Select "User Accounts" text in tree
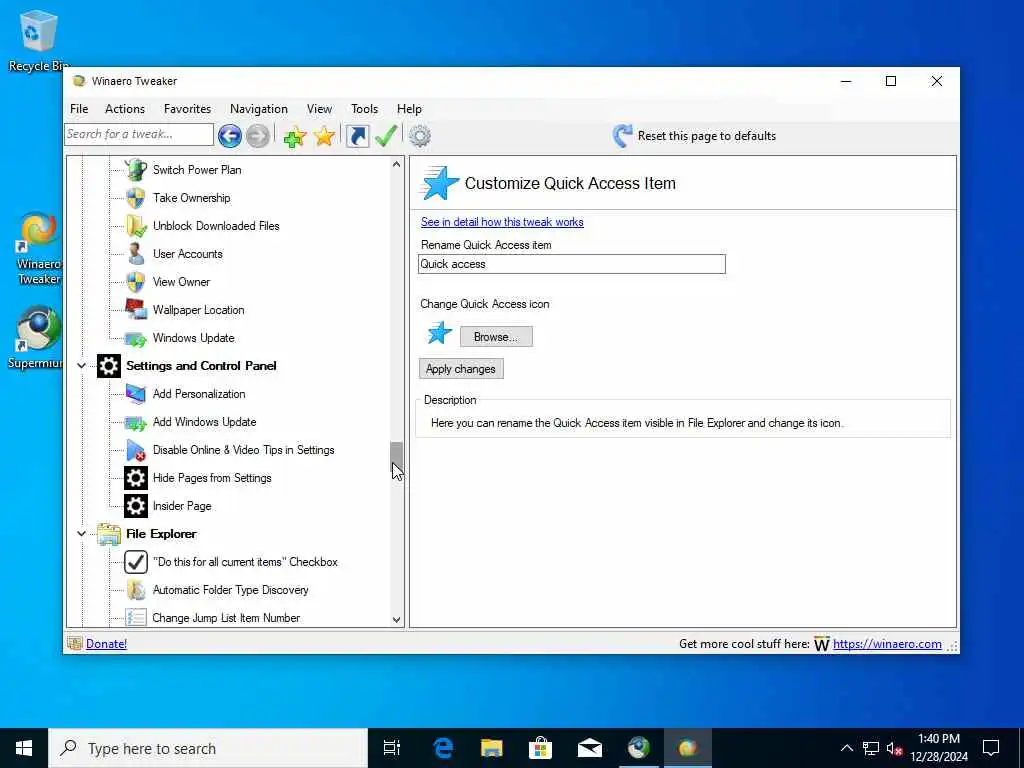Screen dimensions: 1024x768 pyautogui.click(x=187, y=254)
